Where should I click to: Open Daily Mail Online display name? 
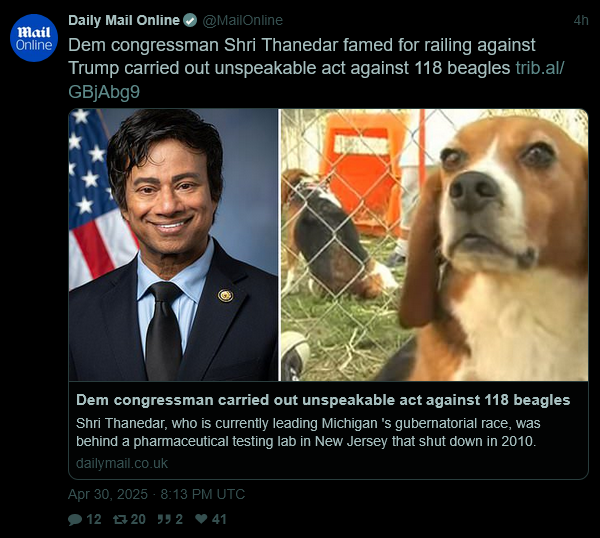[x=124, y=20]
